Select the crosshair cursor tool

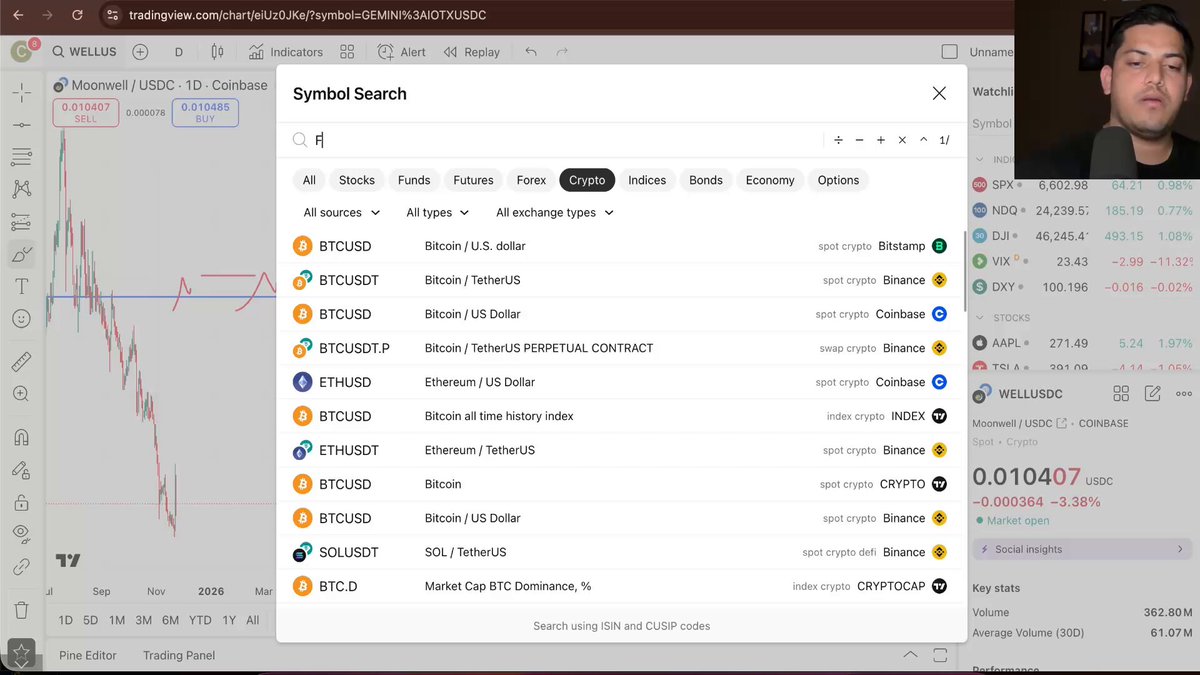21,92
